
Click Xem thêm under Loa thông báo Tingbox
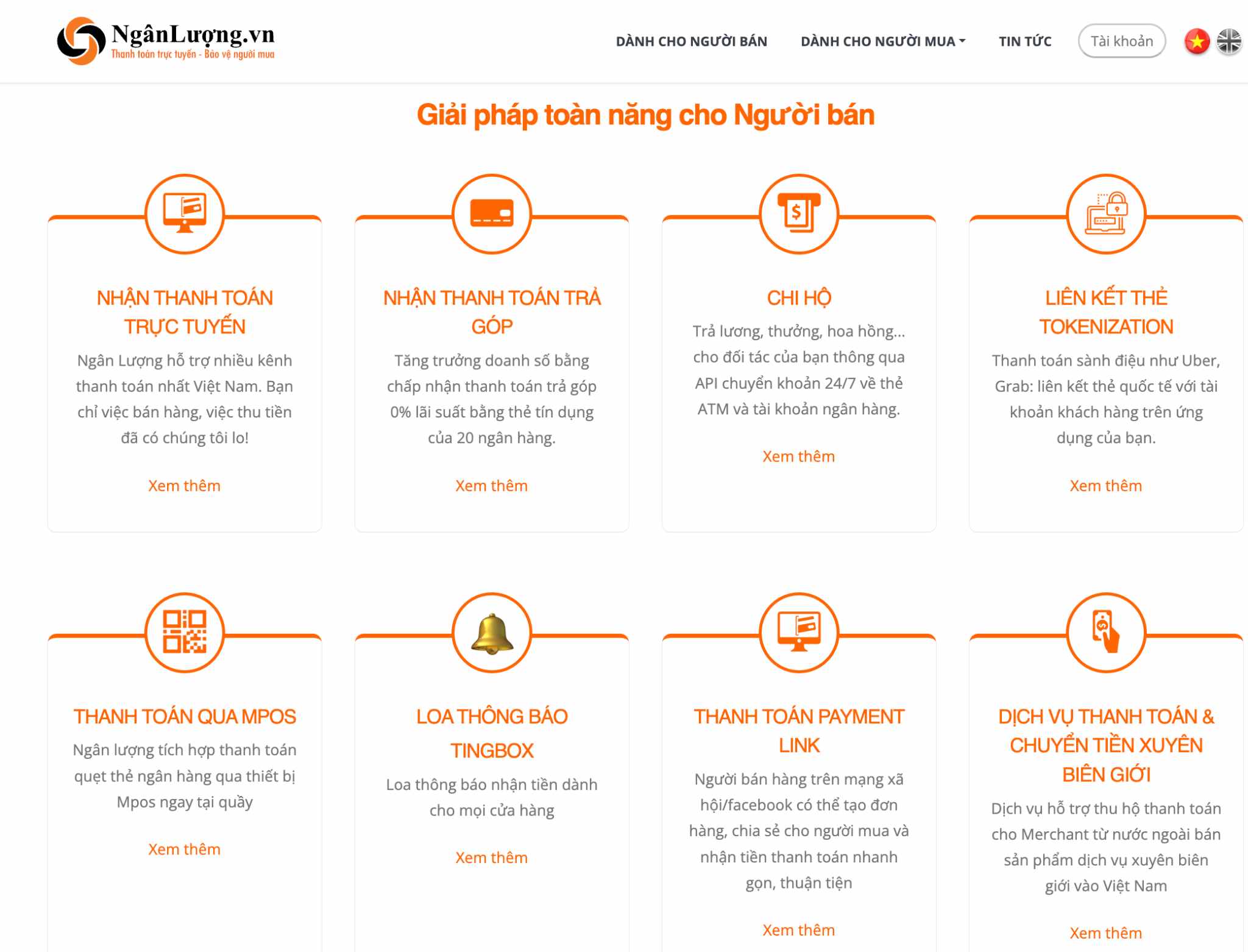click(491, 858)
